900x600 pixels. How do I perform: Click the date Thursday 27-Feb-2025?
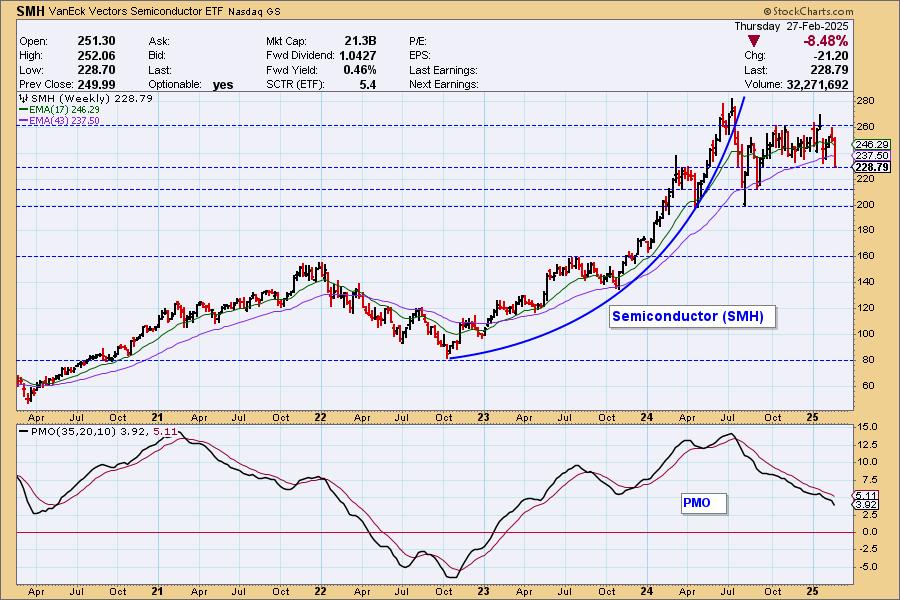(791, 26)
